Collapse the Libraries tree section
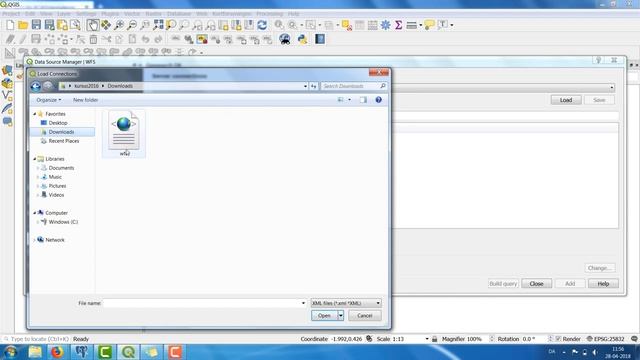 (x=35, y=159)
